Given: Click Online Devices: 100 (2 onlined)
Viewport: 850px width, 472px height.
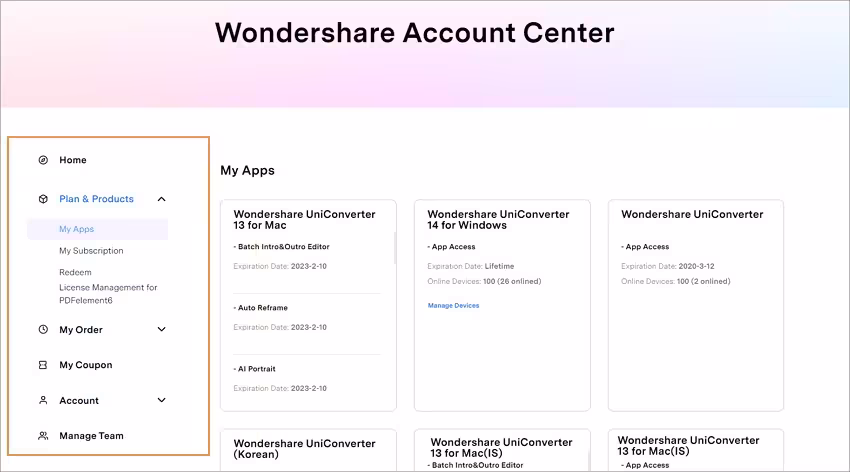Looking at the screenshot, I should [675, 281].
